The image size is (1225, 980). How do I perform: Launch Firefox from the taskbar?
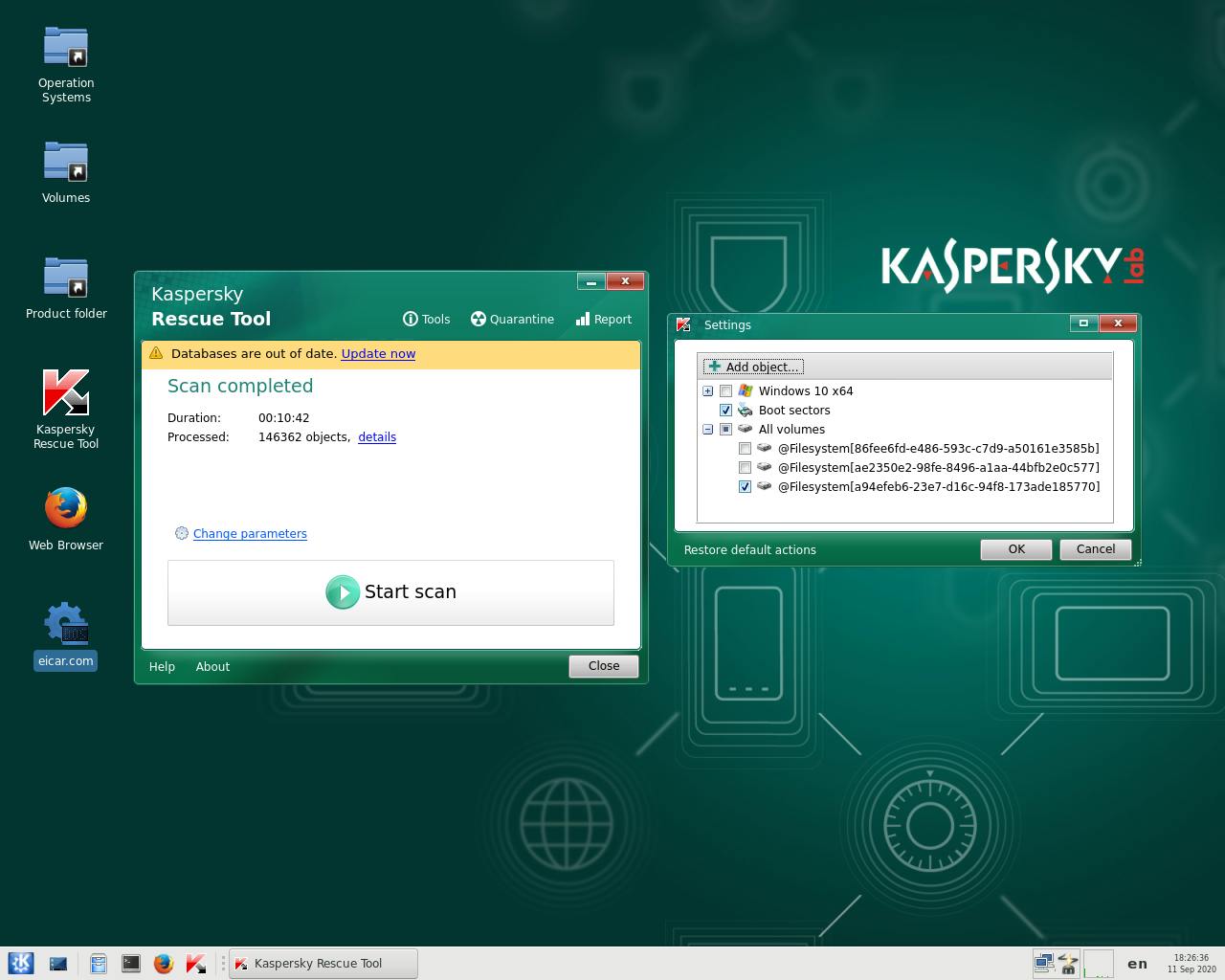pos(164,964)
